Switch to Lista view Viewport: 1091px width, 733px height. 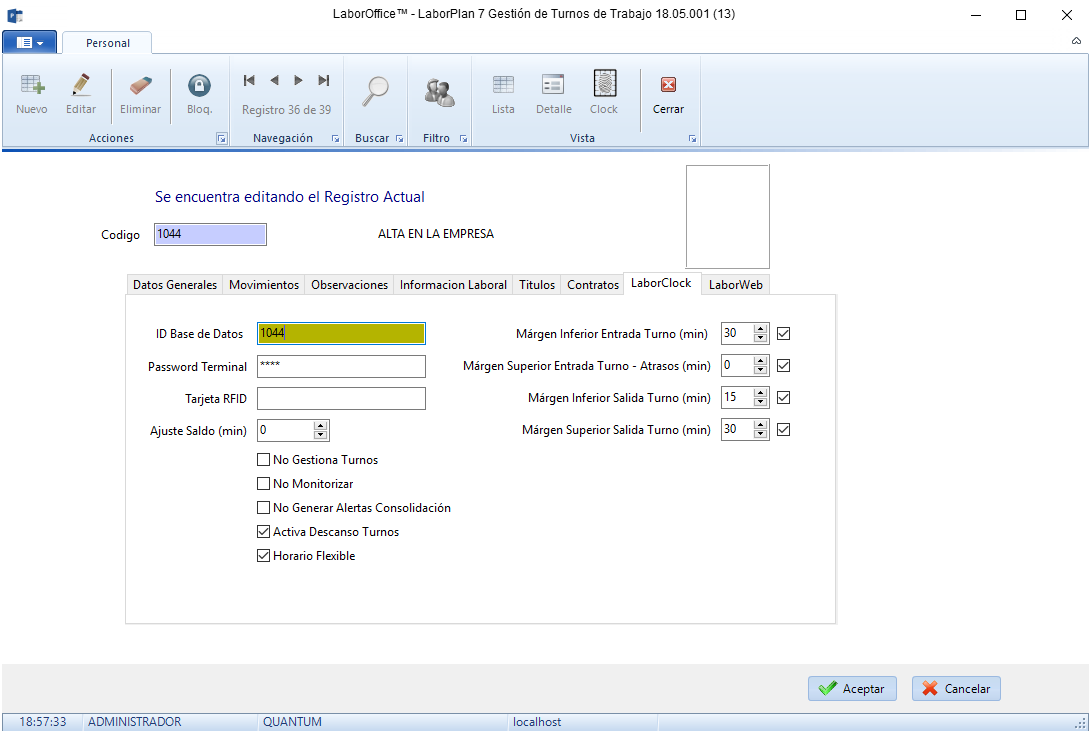click(503, 85)
